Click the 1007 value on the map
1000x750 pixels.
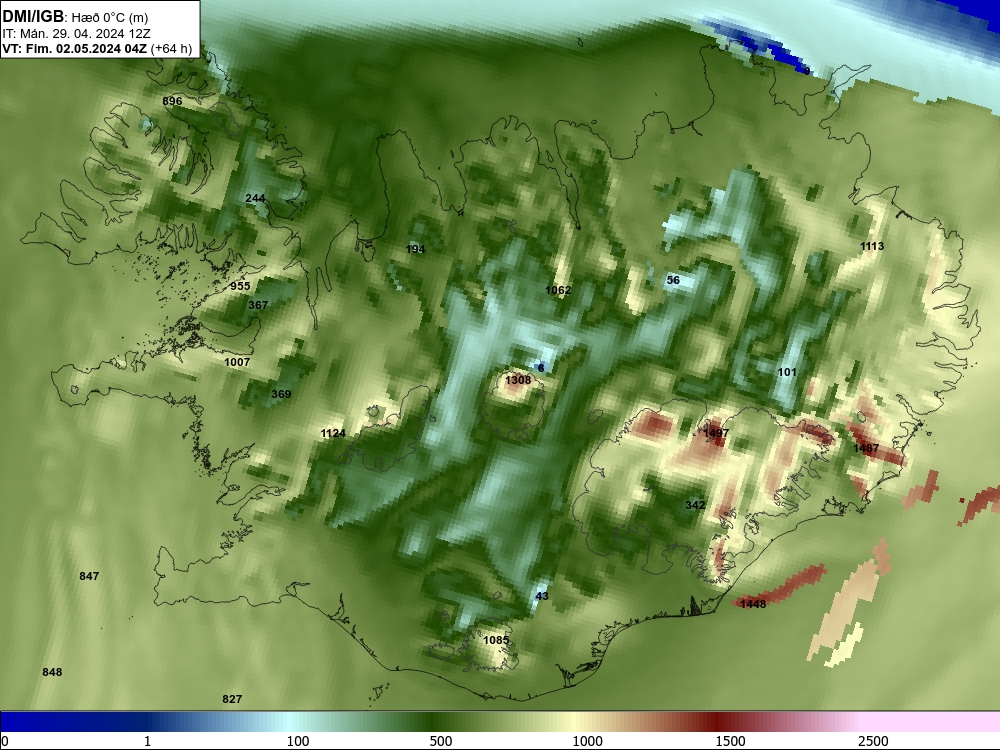(237, 362)
